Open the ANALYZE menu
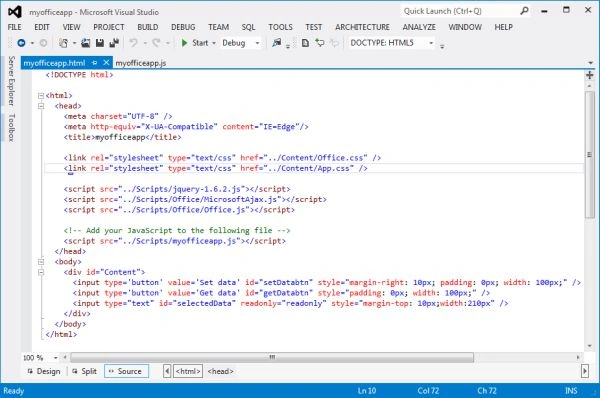The height and width of the screenshot is (398, 600). click(419, 27)
